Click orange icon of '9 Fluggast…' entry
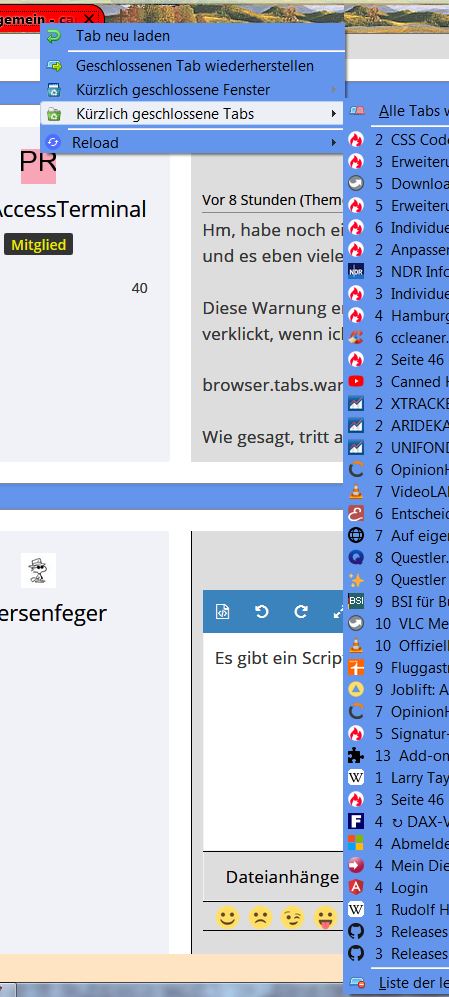Viewport: 449px width, 997px height. point(356,668)
